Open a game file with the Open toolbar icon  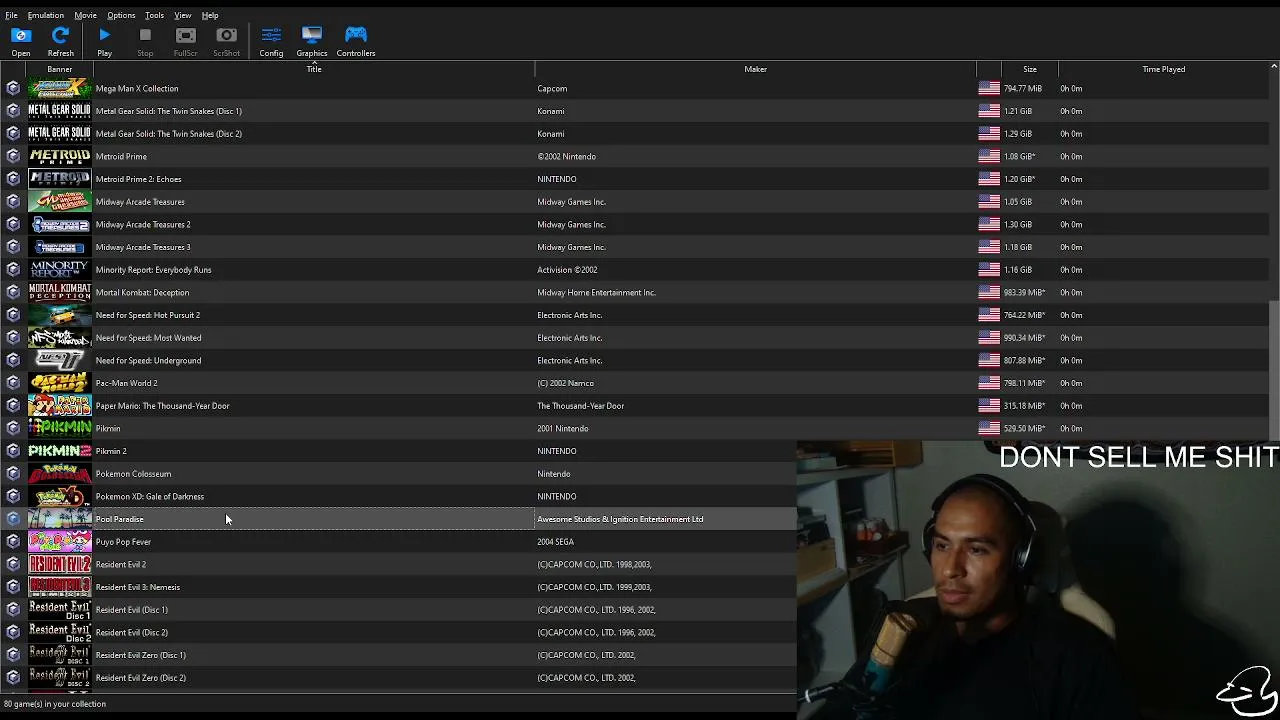tap(21, 41)
